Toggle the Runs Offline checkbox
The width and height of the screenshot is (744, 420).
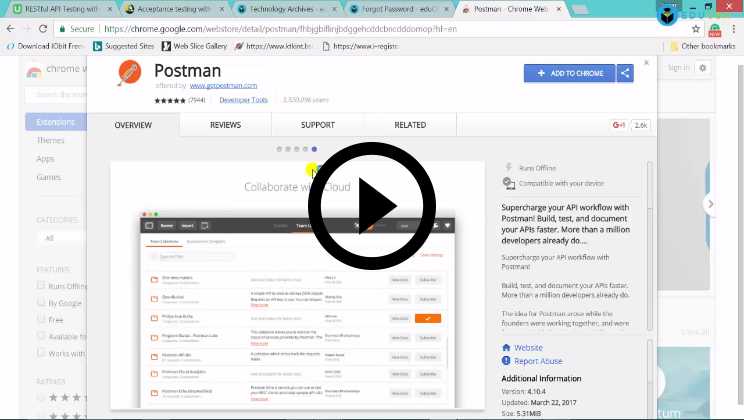pyautogui.click(x=41, y=286)
